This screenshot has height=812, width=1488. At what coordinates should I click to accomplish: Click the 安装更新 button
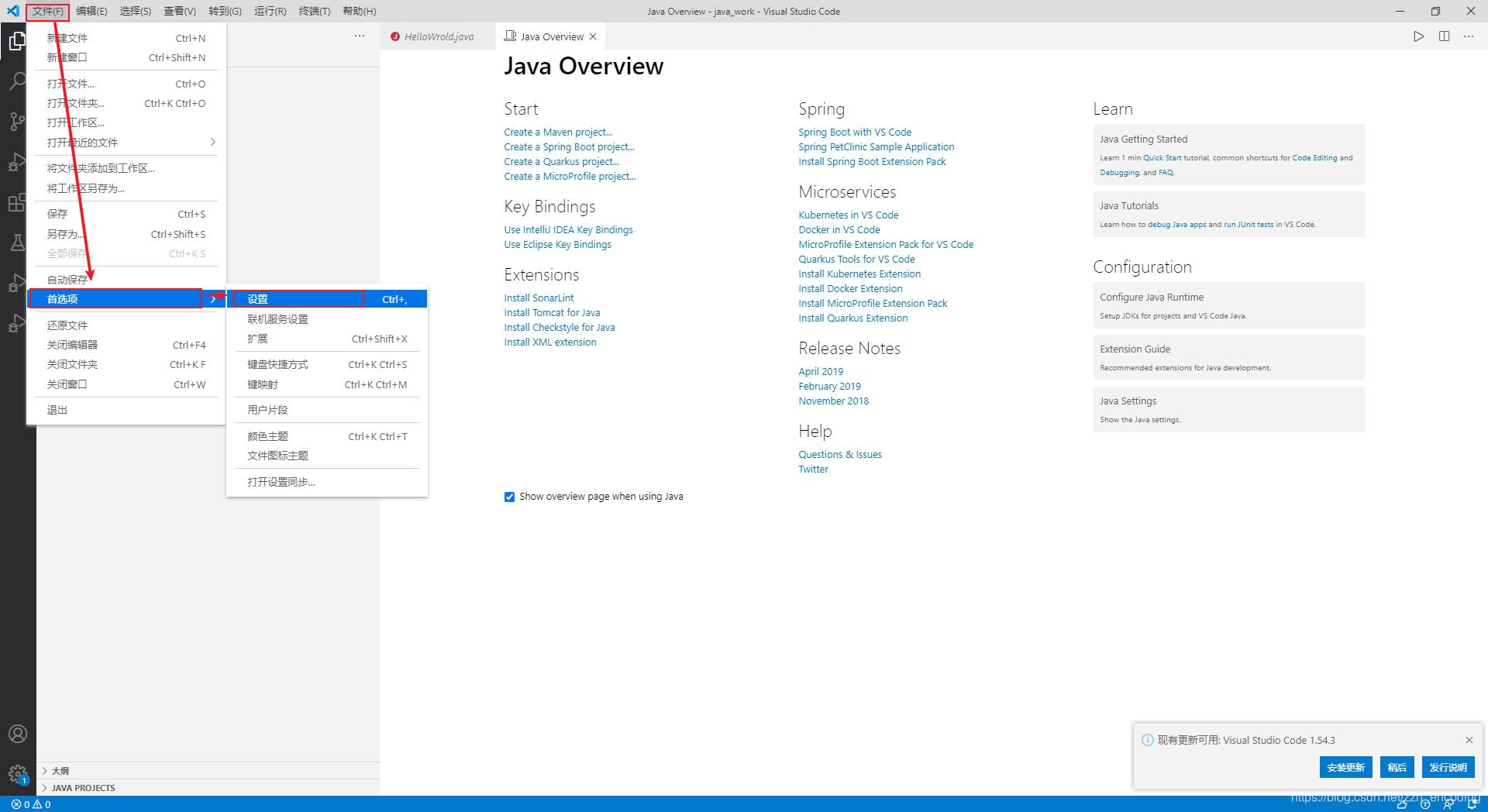click(x=1345, y=767)
